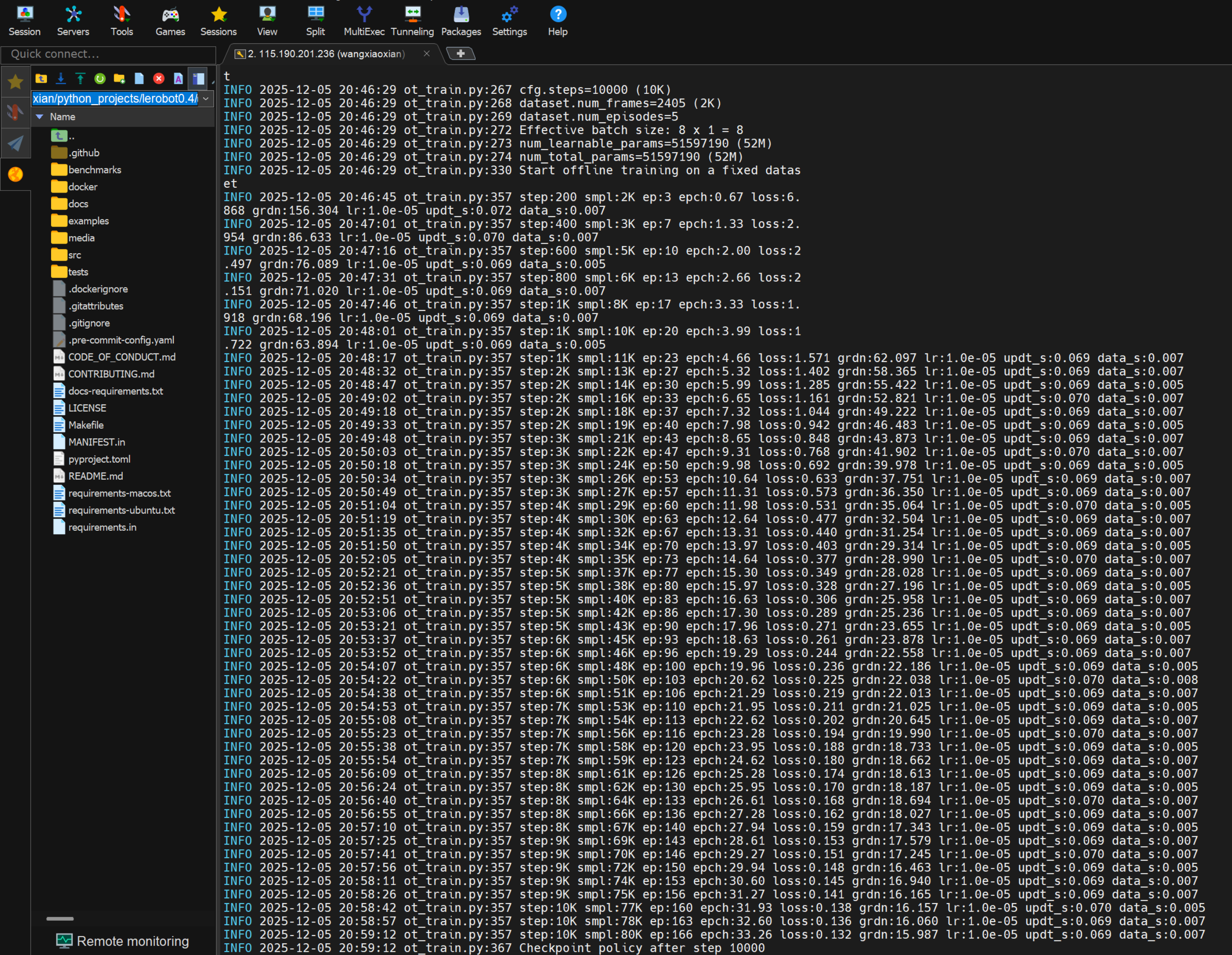Click the Quick connect input field
This screenshot has height=955, width=1232.
(x=108, y=54)
